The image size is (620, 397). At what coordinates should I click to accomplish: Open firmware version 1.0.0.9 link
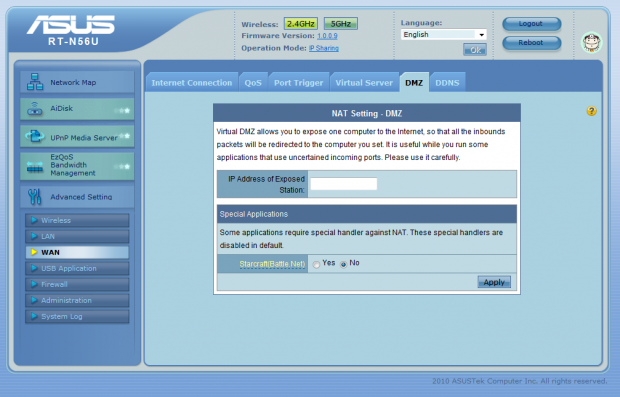click(327, 36)
